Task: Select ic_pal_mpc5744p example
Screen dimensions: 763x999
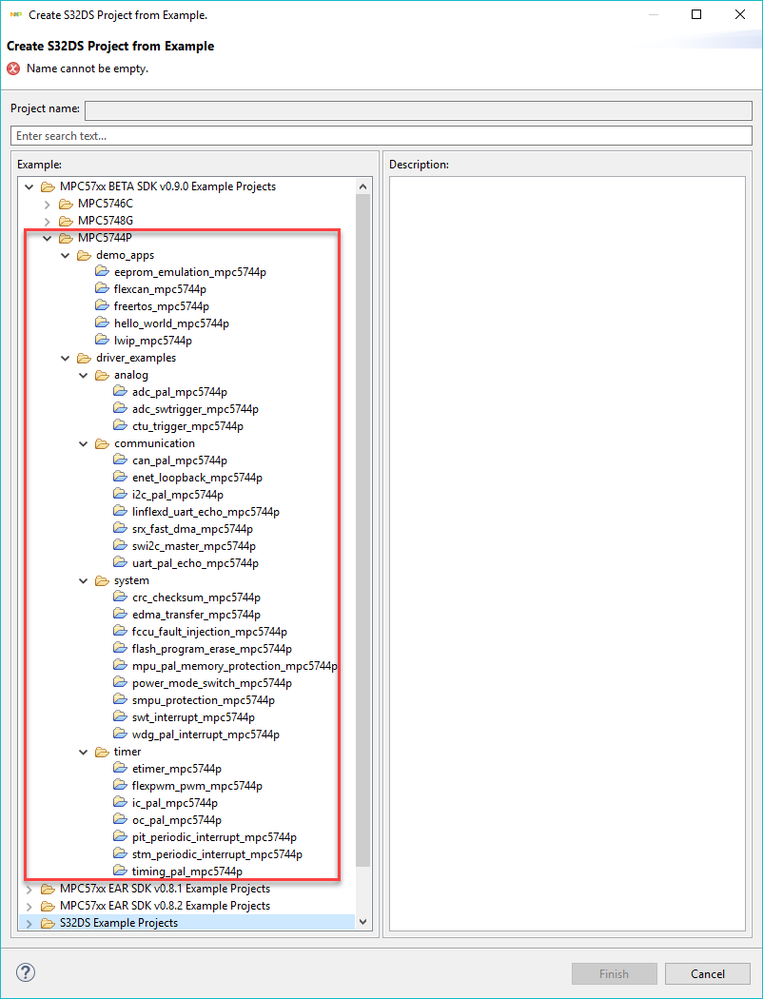Action: [x=175, y=803]
